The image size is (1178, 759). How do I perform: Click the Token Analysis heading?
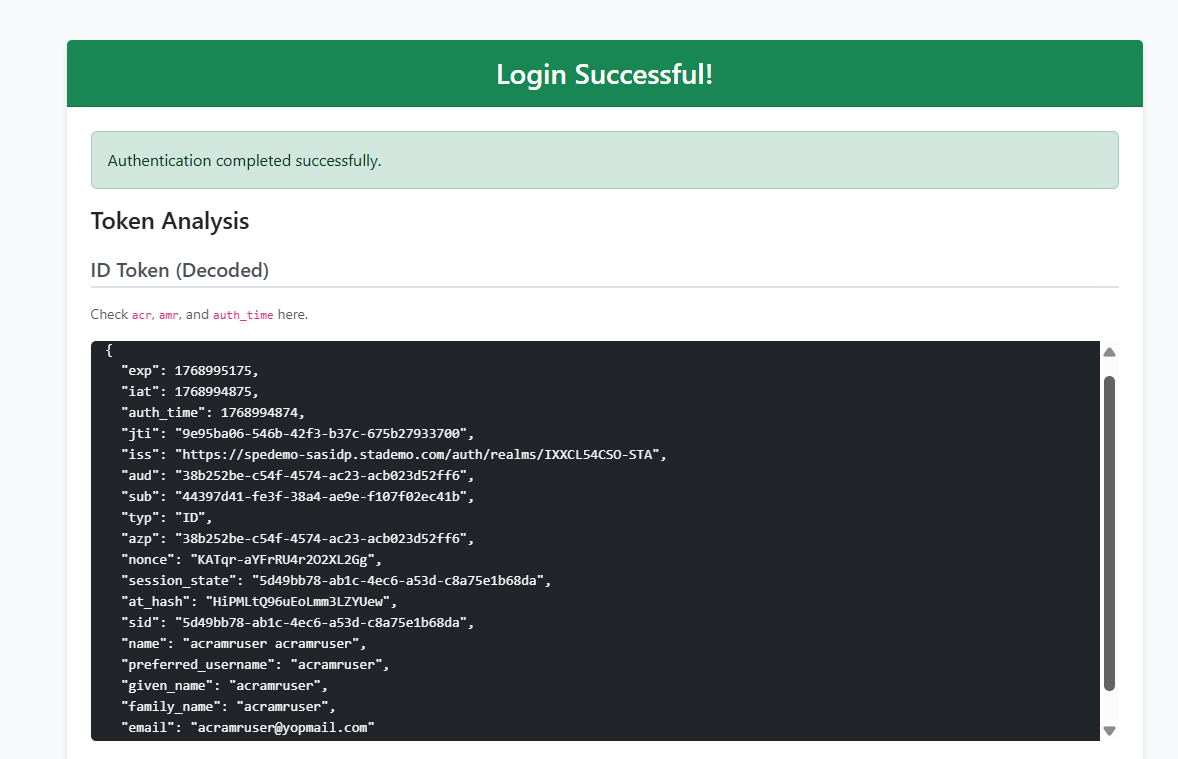coord(170,221)
